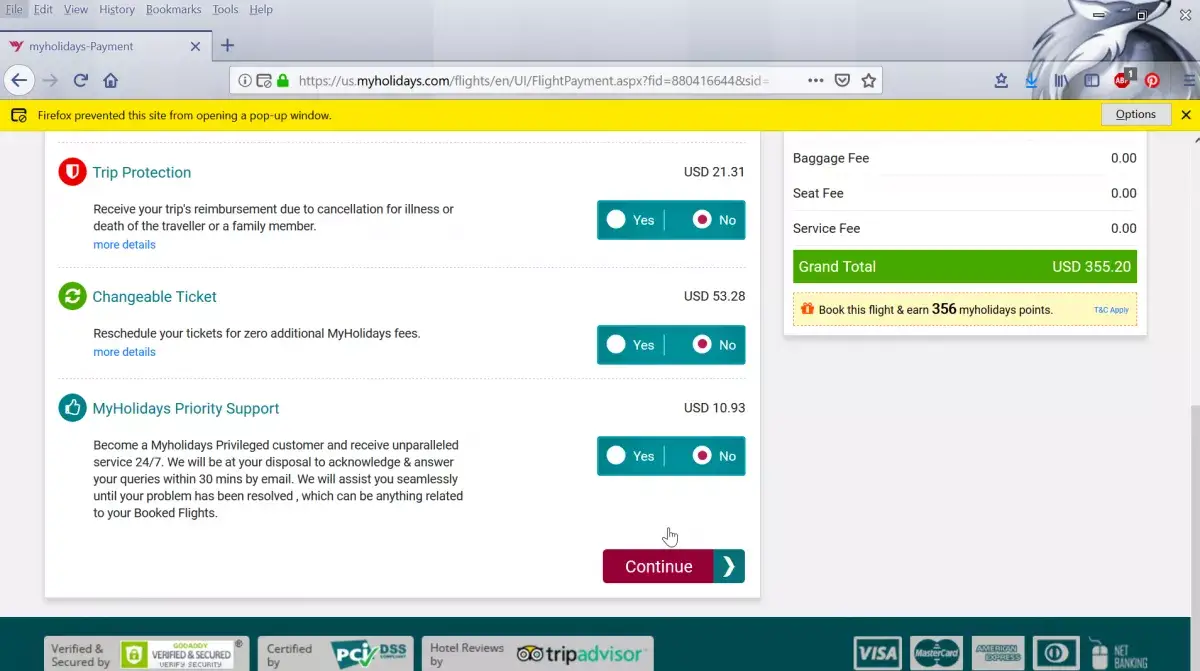Click the Priority Support thumbs-up icon
Screen dimensions: 1200x671
72,408
